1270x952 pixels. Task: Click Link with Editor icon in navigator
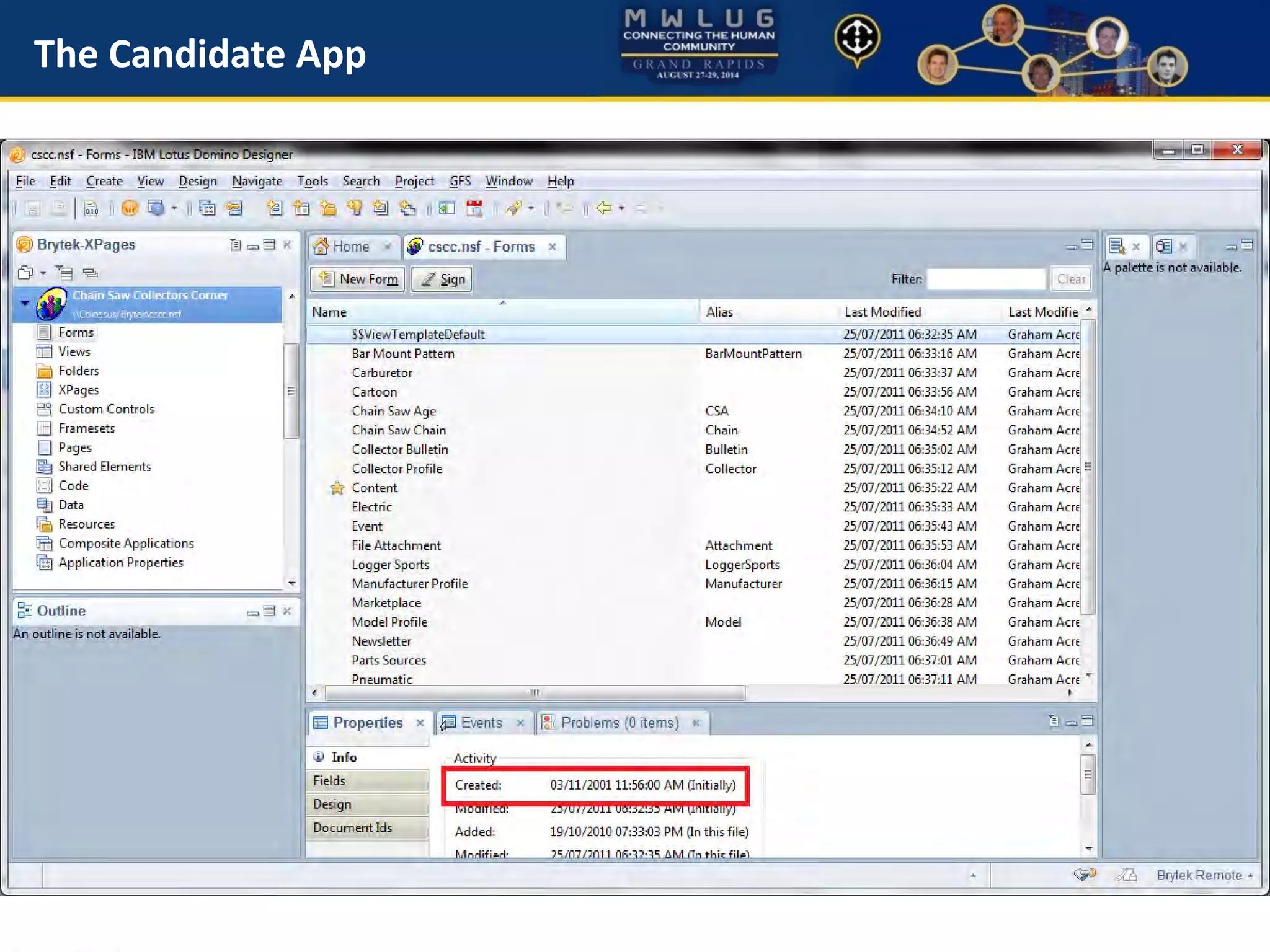pos(91,273)
